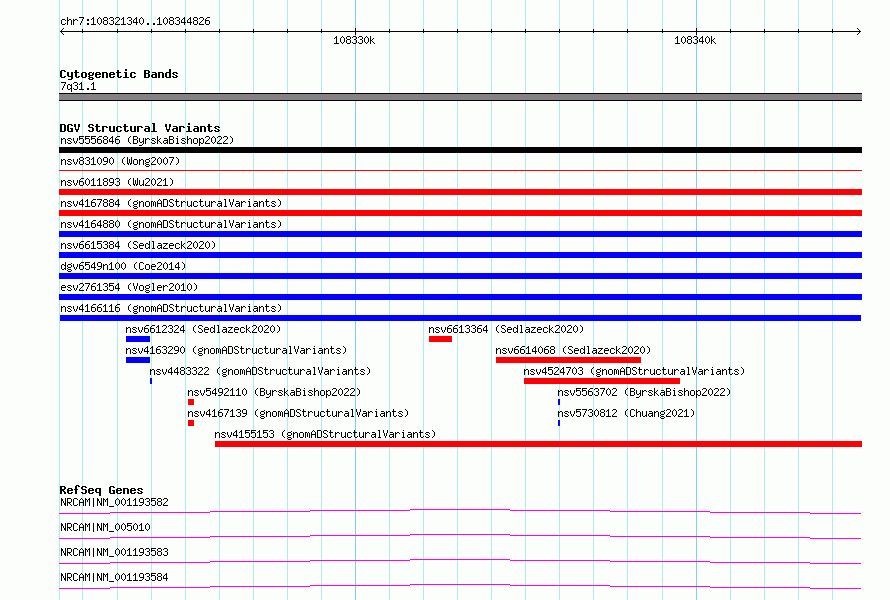
Task: Open transcript NRCAM|NM_001193582
Action: point(114,502)
